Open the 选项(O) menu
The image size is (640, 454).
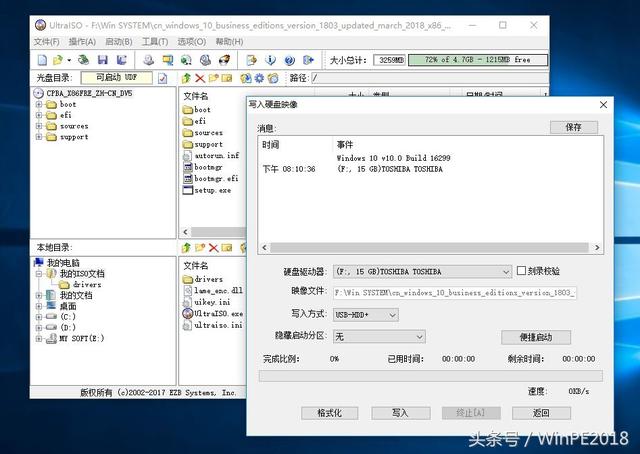click(191, 42)
